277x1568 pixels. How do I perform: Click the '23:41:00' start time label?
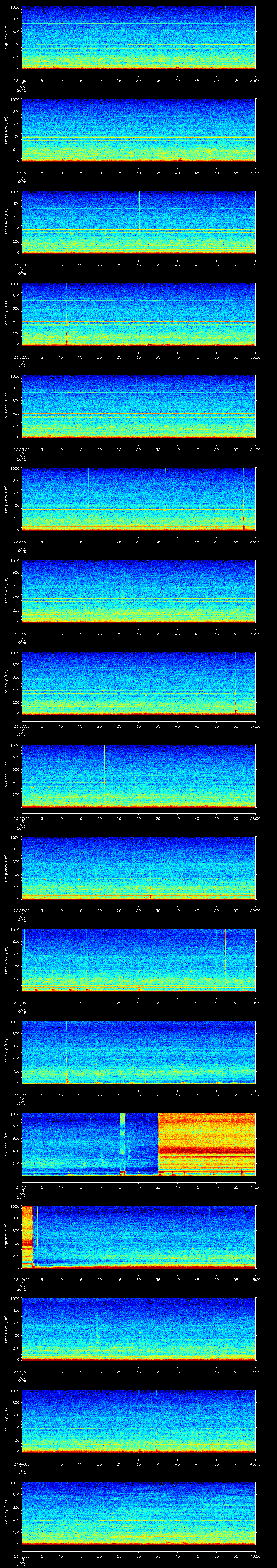pyautogui.click(x=22, y=1187)
